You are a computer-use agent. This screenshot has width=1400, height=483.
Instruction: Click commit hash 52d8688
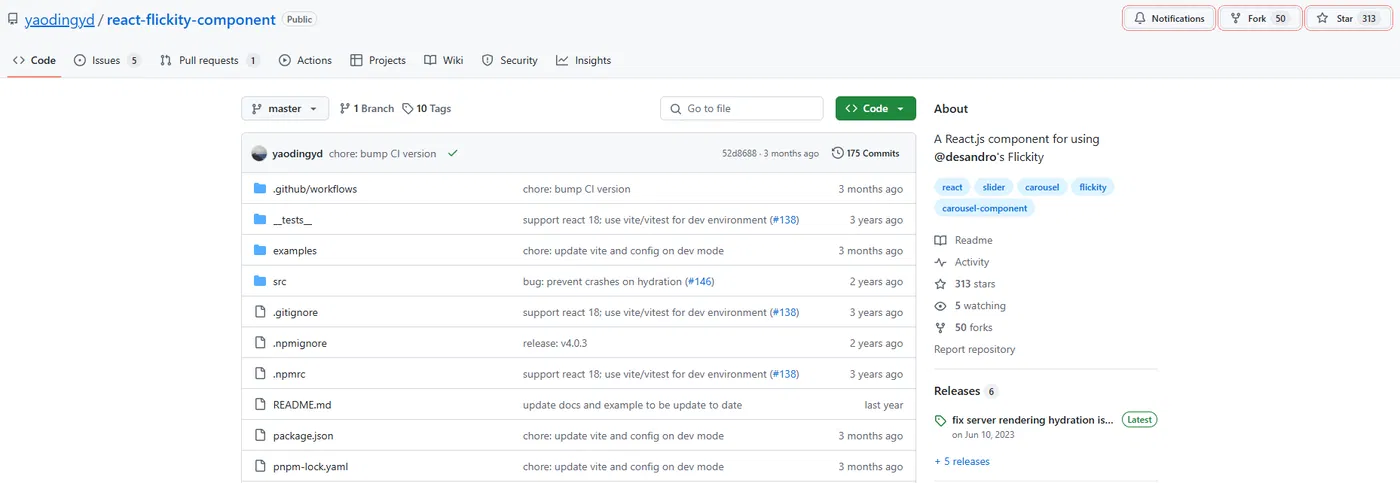click(741, 153)
